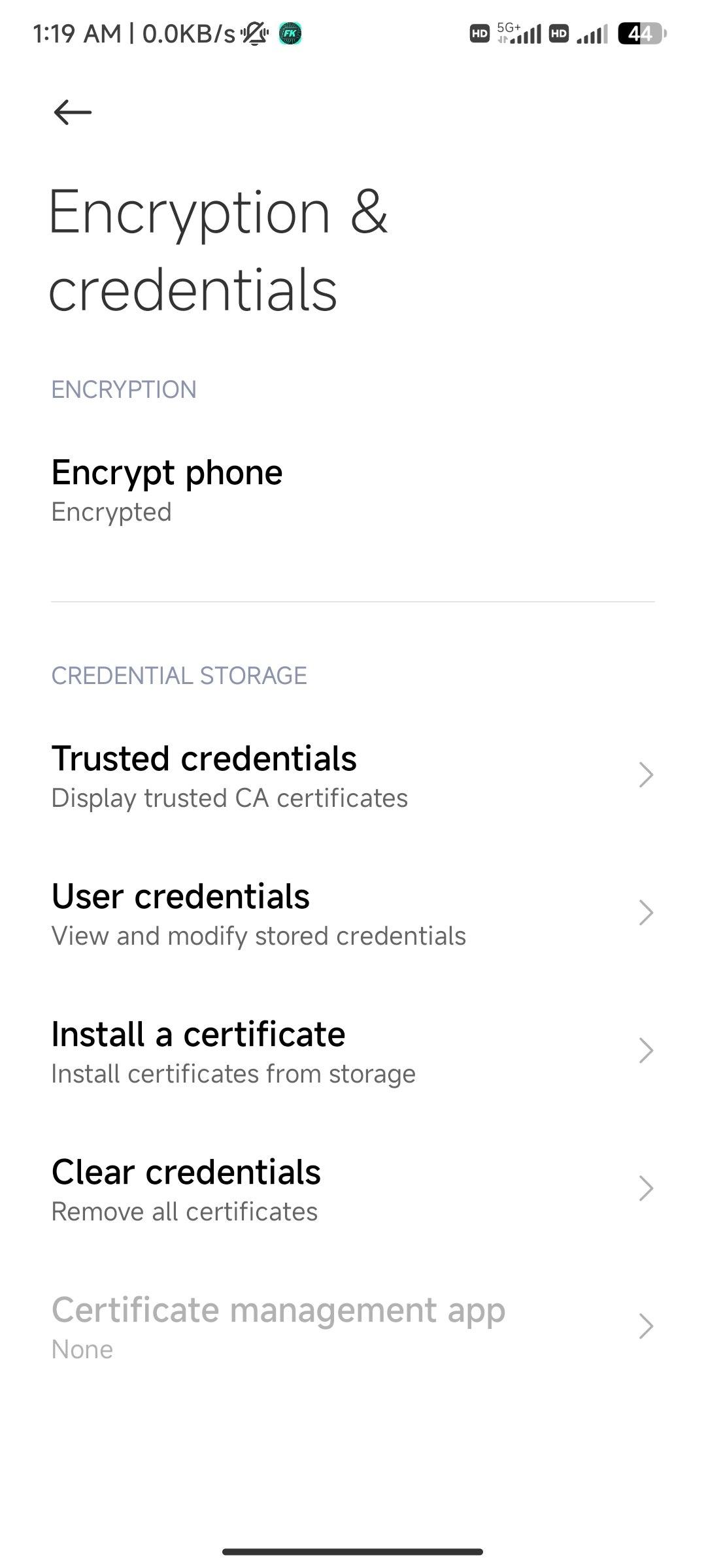The width and height of the screenshot is (706, 1568).
Task: Tap the 5G+ signal strength icon
Action: [x=520, y=33]
